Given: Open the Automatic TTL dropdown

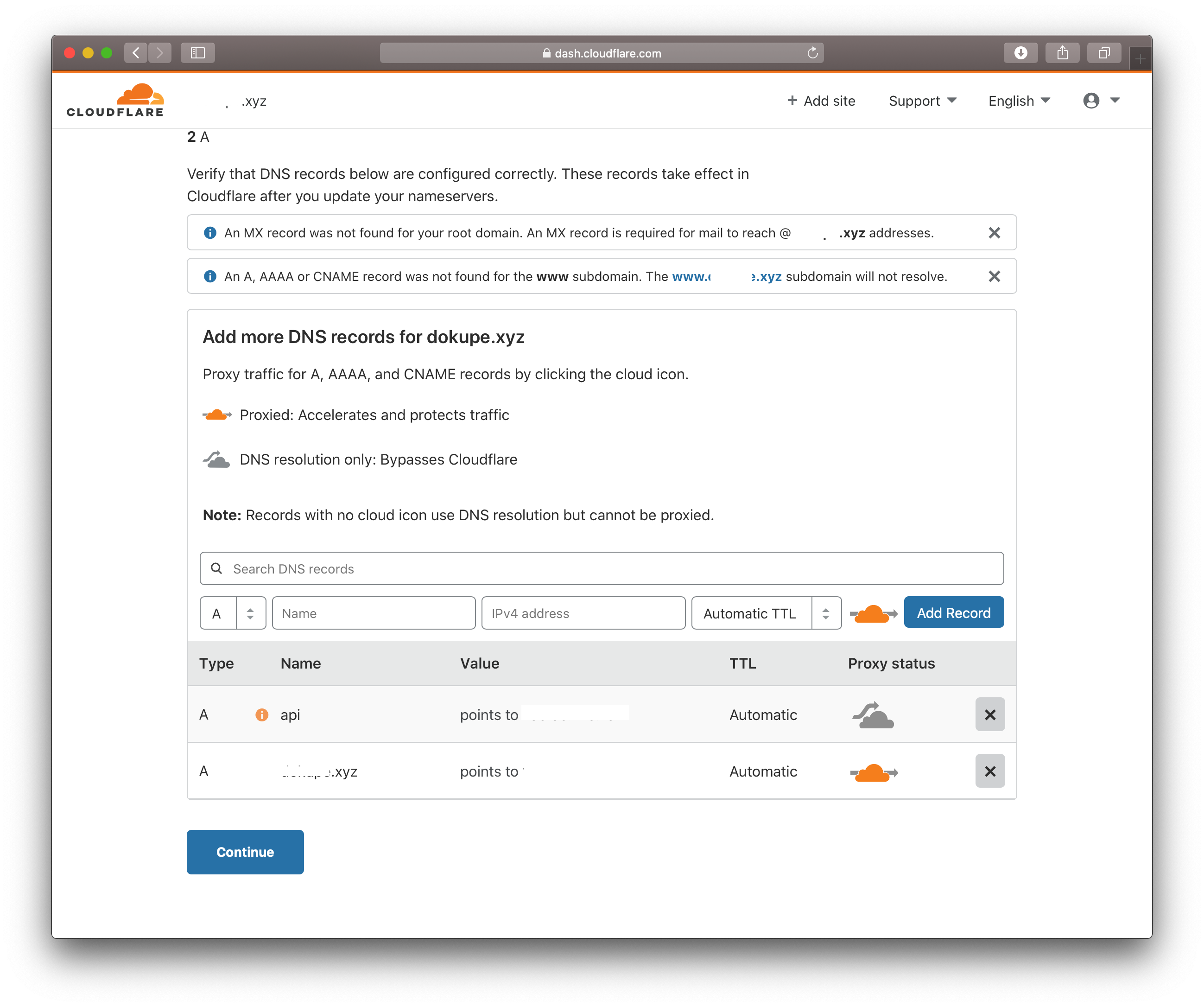Looking at the screenshot, I should 767,613.
